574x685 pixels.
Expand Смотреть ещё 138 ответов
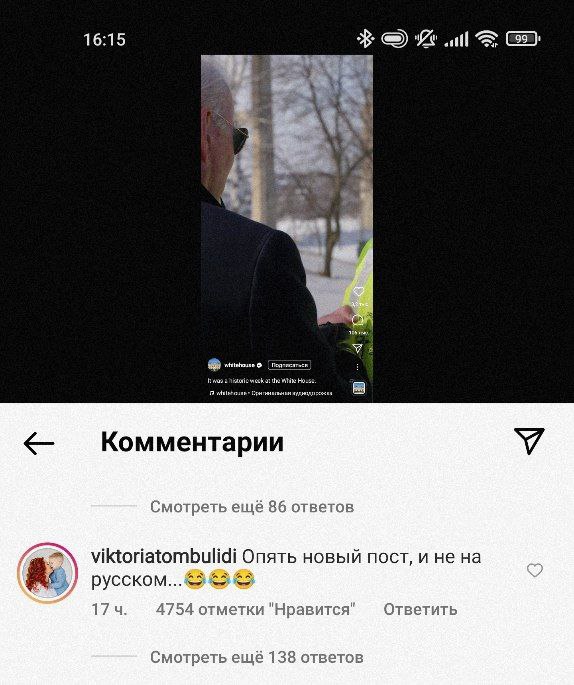tap(257, 657)
